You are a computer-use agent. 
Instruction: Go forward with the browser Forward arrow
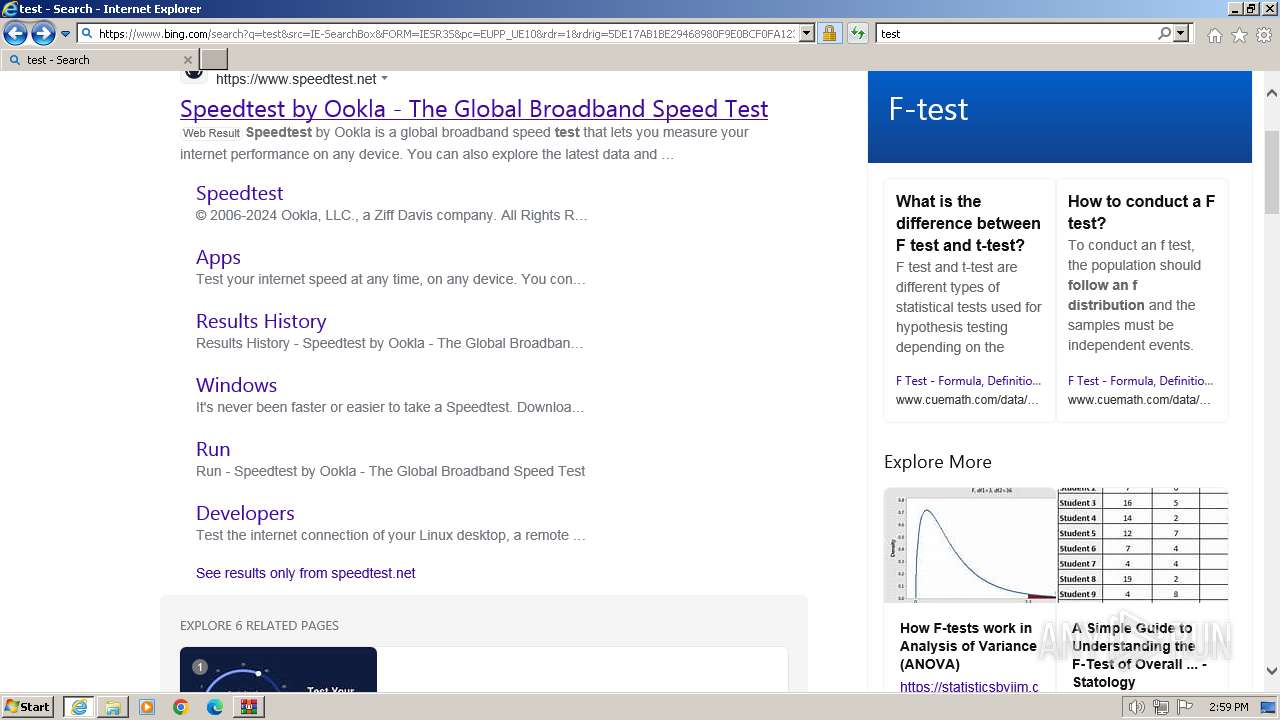point(43,34)
